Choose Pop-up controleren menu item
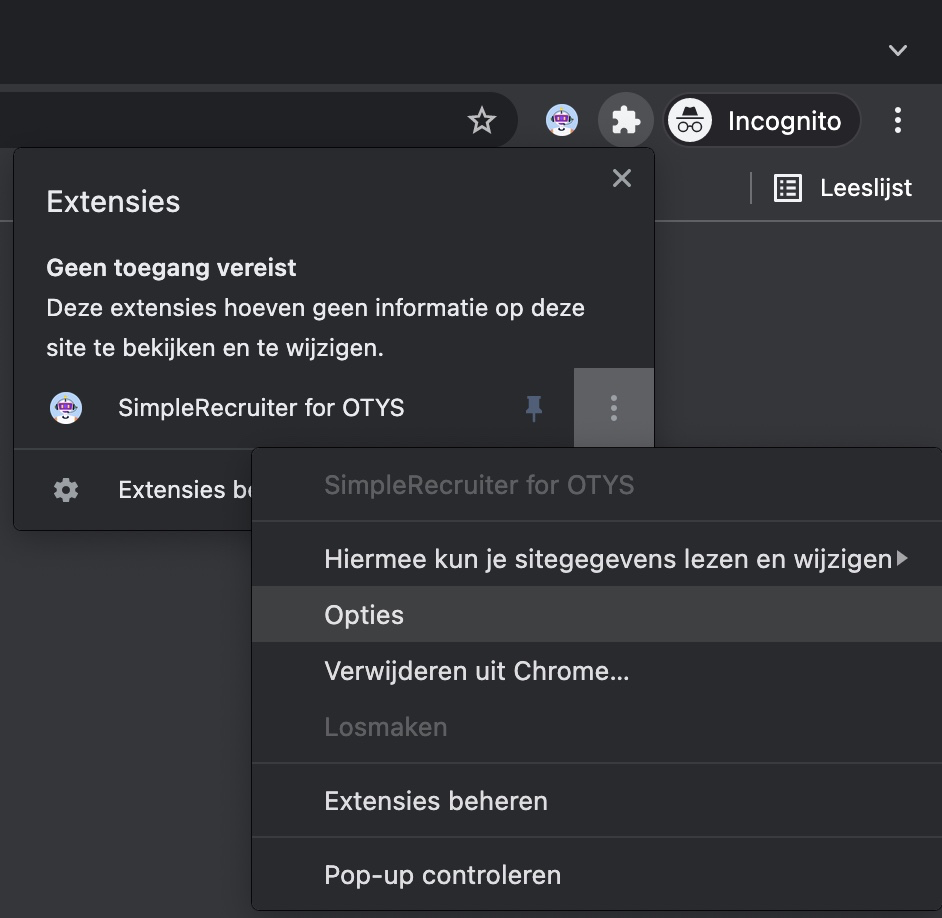 597,875
